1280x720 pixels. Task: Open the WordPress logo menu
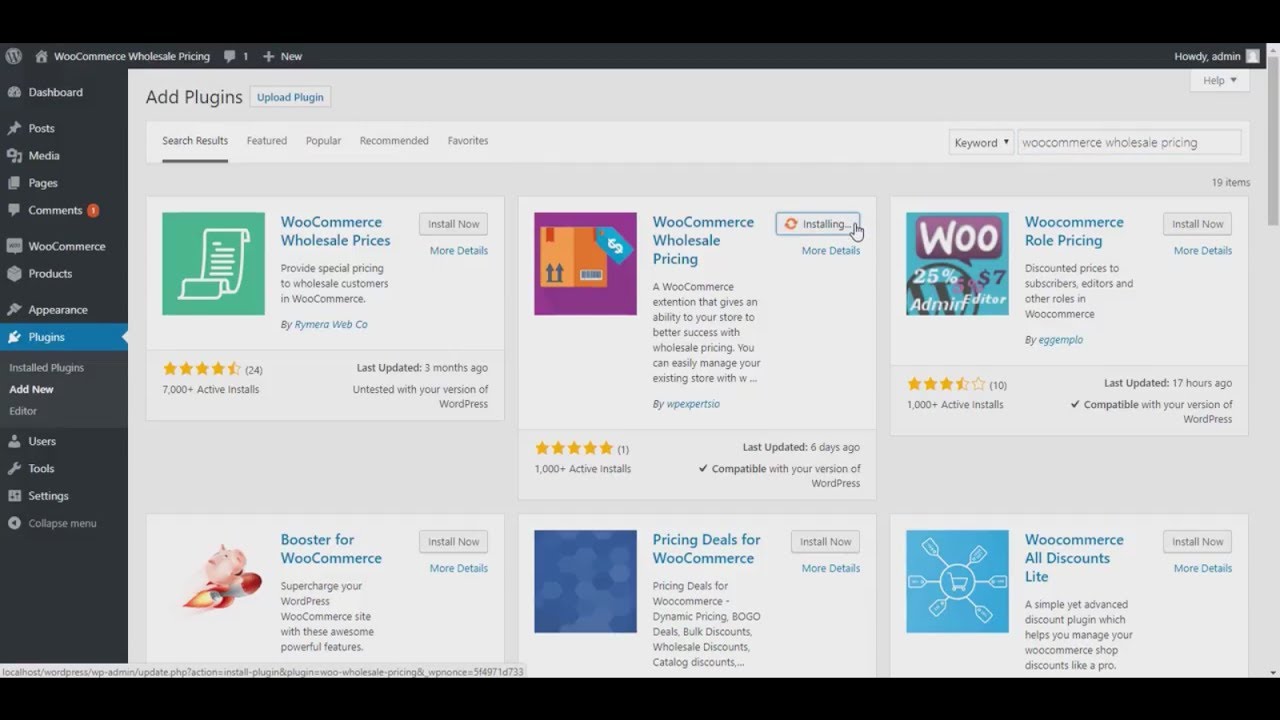point(13,56)
